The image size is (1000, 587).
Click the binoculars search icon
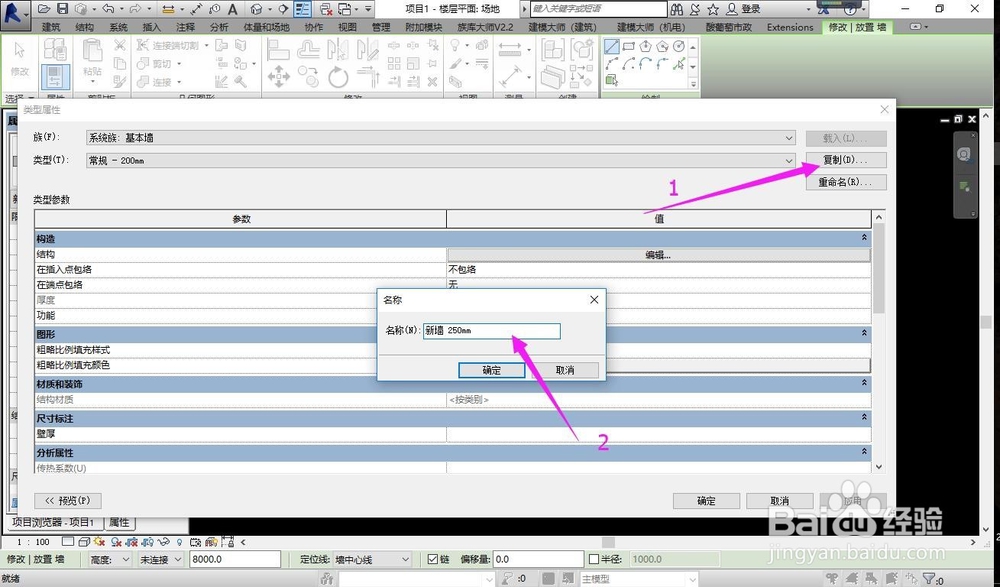[677, 9]
